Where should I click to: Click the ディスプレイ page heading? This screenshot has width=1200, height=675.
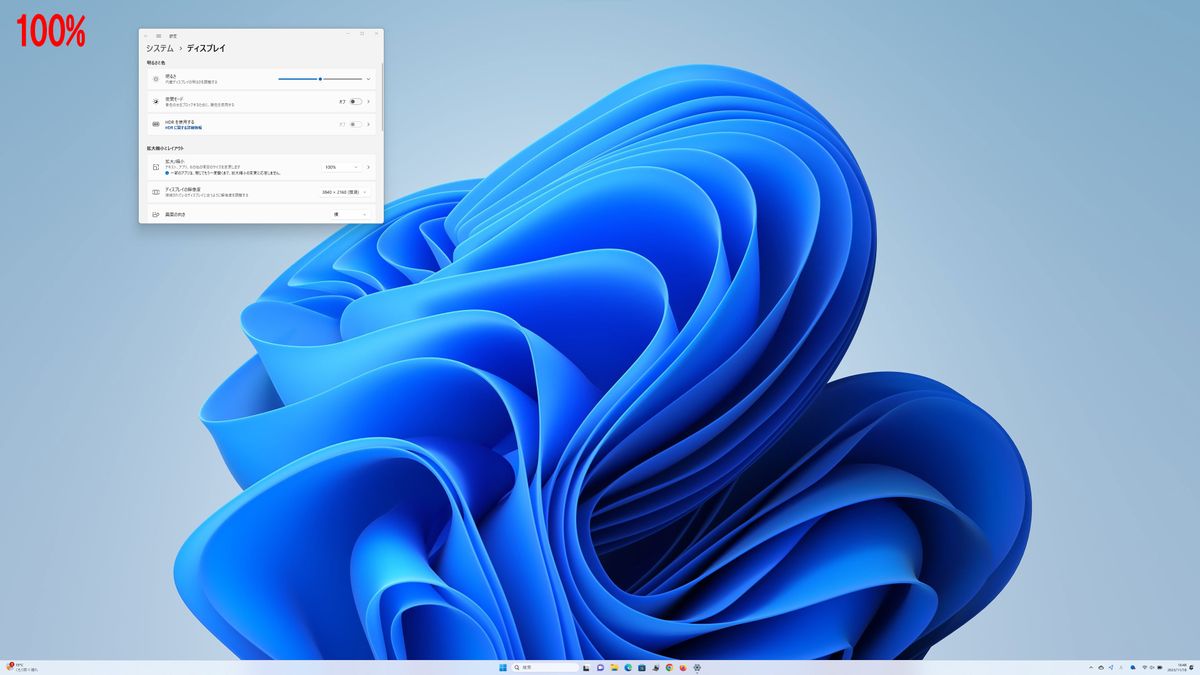tap(206, 48)
